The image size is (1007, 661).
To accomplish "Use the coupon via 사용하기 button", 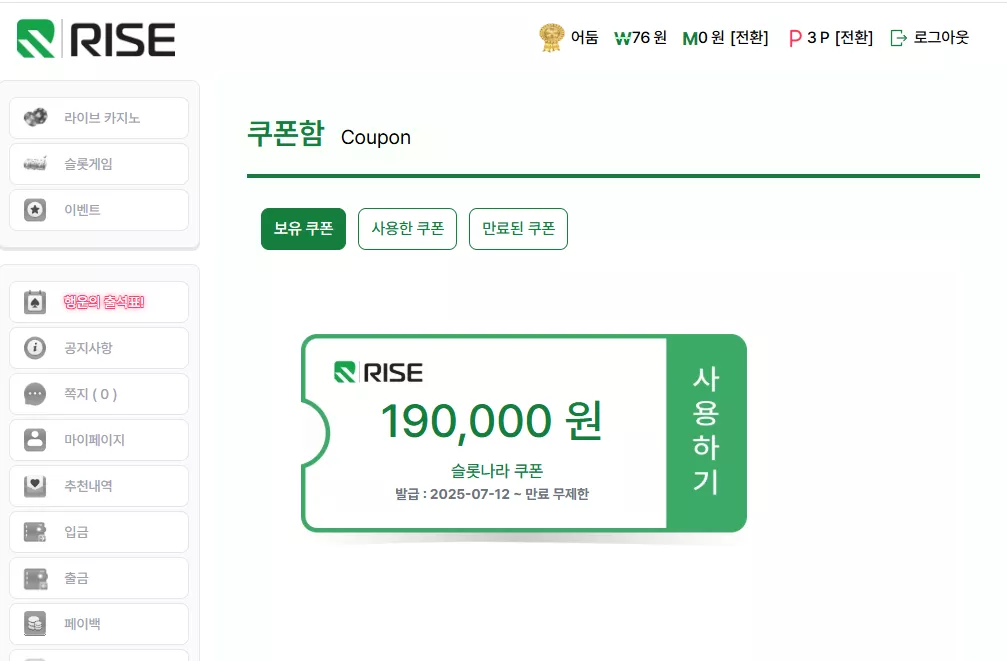I will tap(706, 432).
